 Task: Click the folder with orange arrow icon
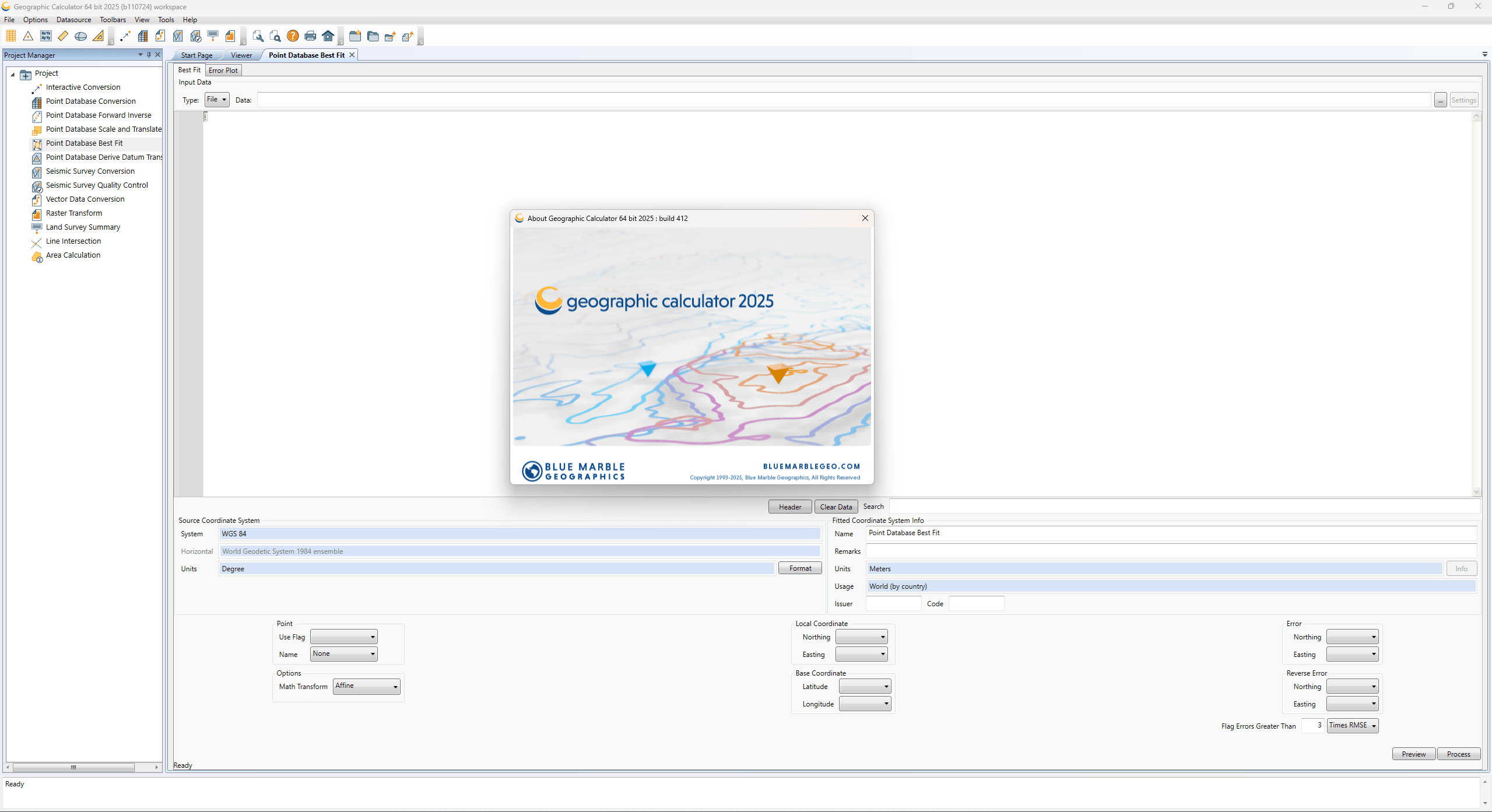tap(390, 36)
